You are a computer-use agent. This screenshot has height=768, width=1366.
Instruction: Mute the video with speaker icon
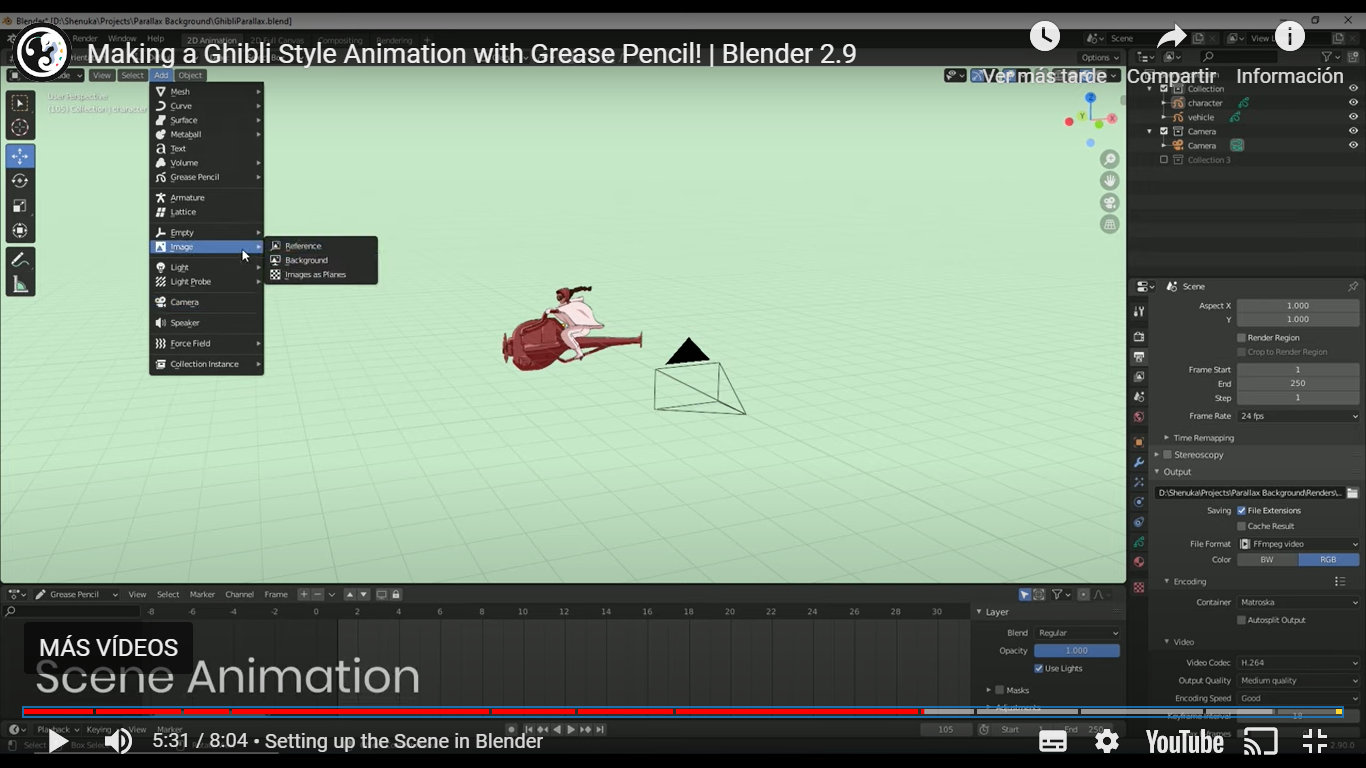point(118,741)
